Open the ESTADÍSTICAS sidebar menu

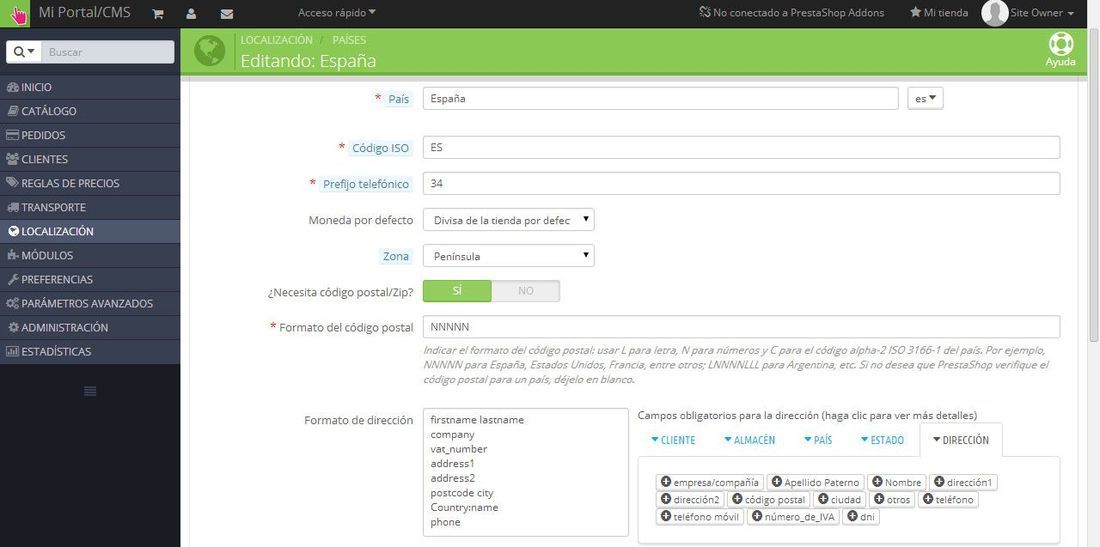point(90,351)
